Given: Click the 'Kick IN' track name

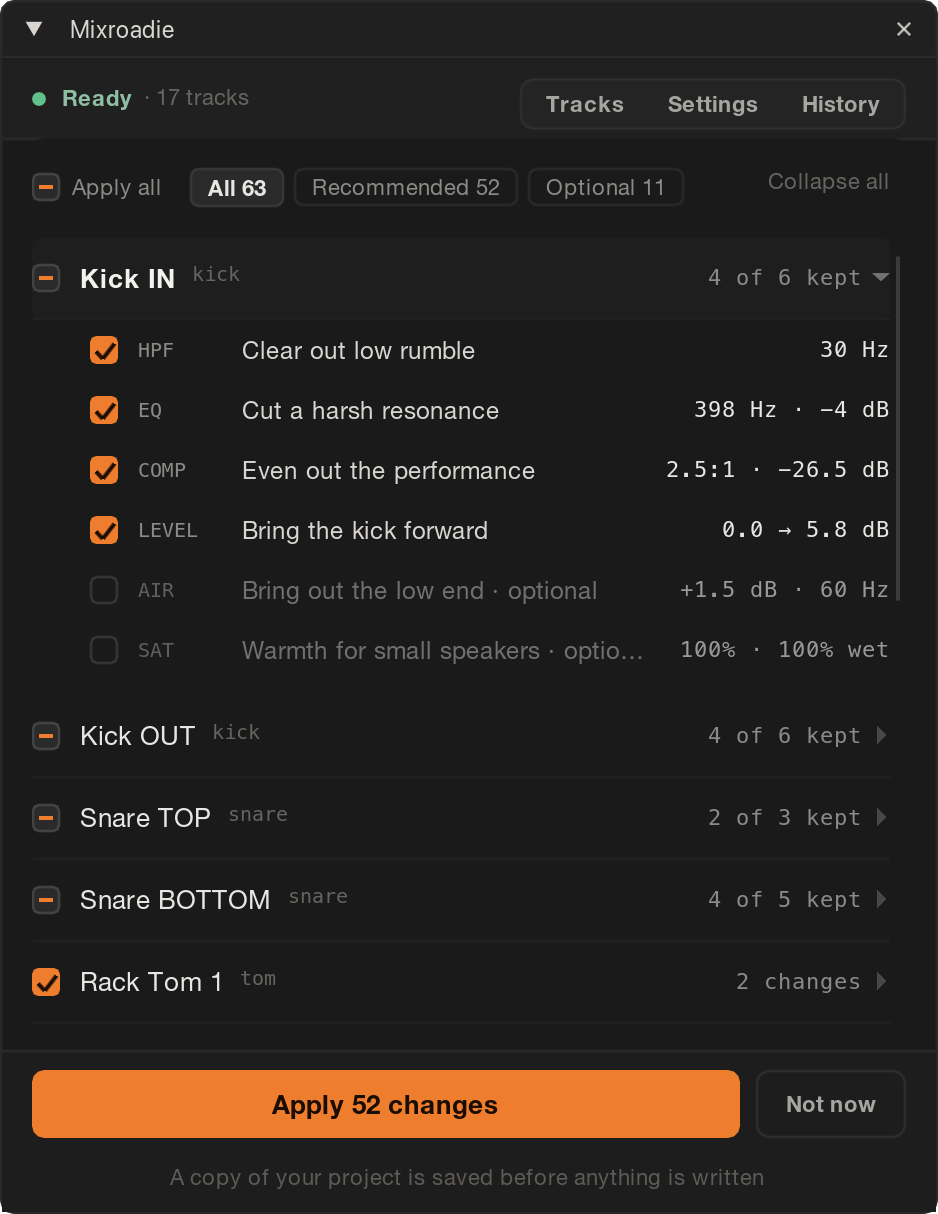Looking at the screenshot, I should (127, 279).
